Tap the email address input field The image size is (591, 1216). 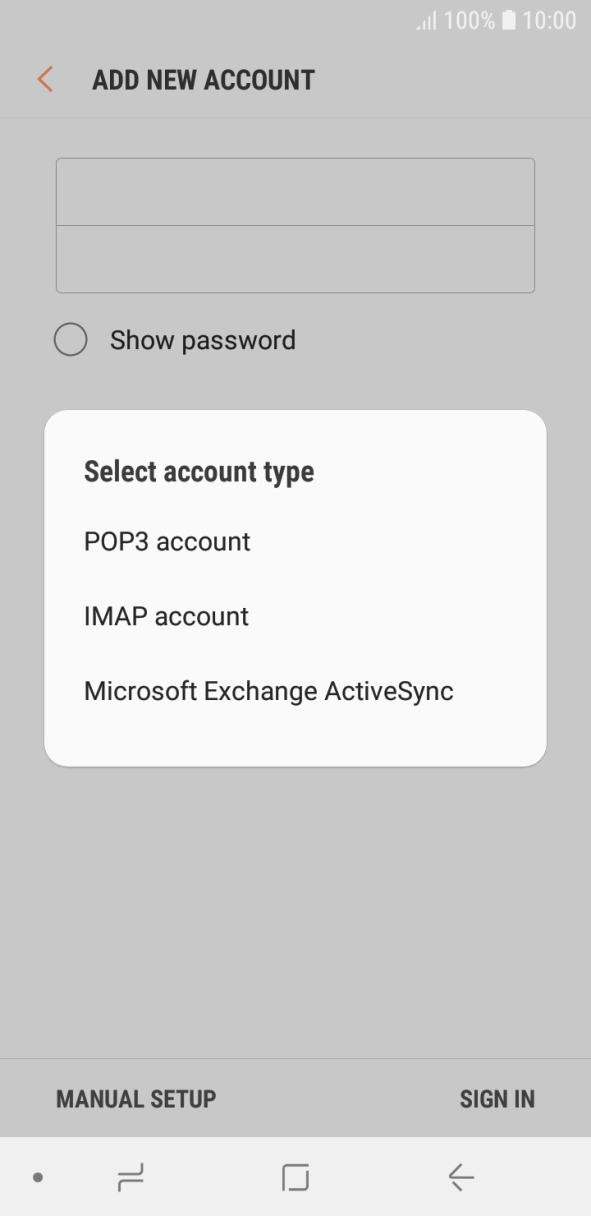295,191
